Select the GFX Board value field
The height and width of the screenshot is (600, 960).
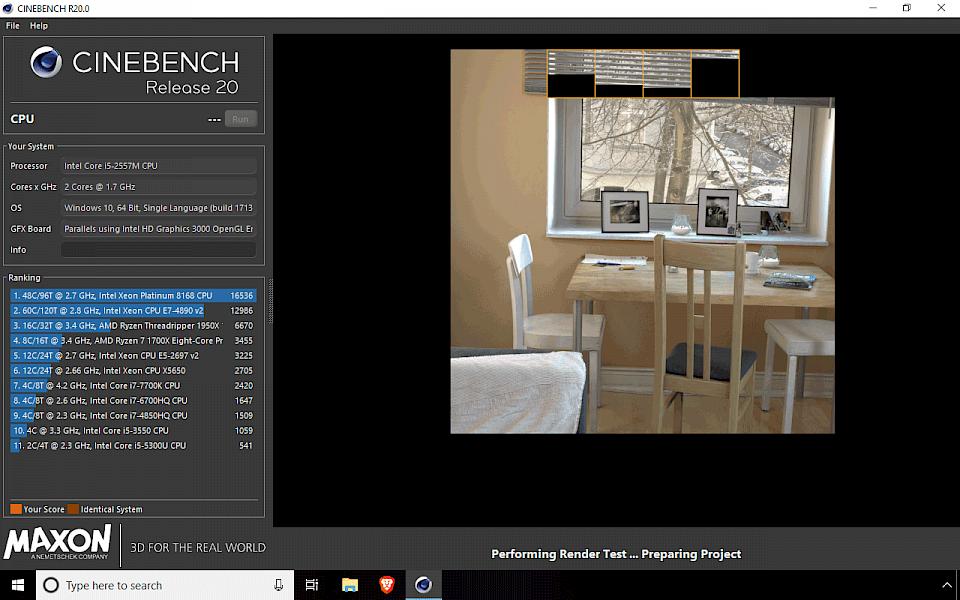coord(159,229)
